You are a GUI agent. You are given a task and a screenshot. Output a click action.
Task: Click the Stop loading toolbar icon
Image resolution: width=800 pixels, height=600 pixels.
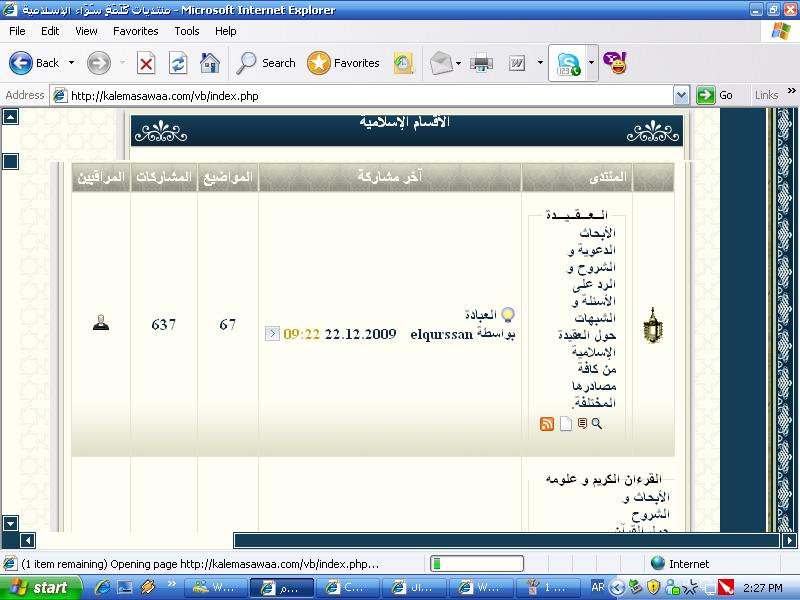pyautogui.click(x=146, y=63)
